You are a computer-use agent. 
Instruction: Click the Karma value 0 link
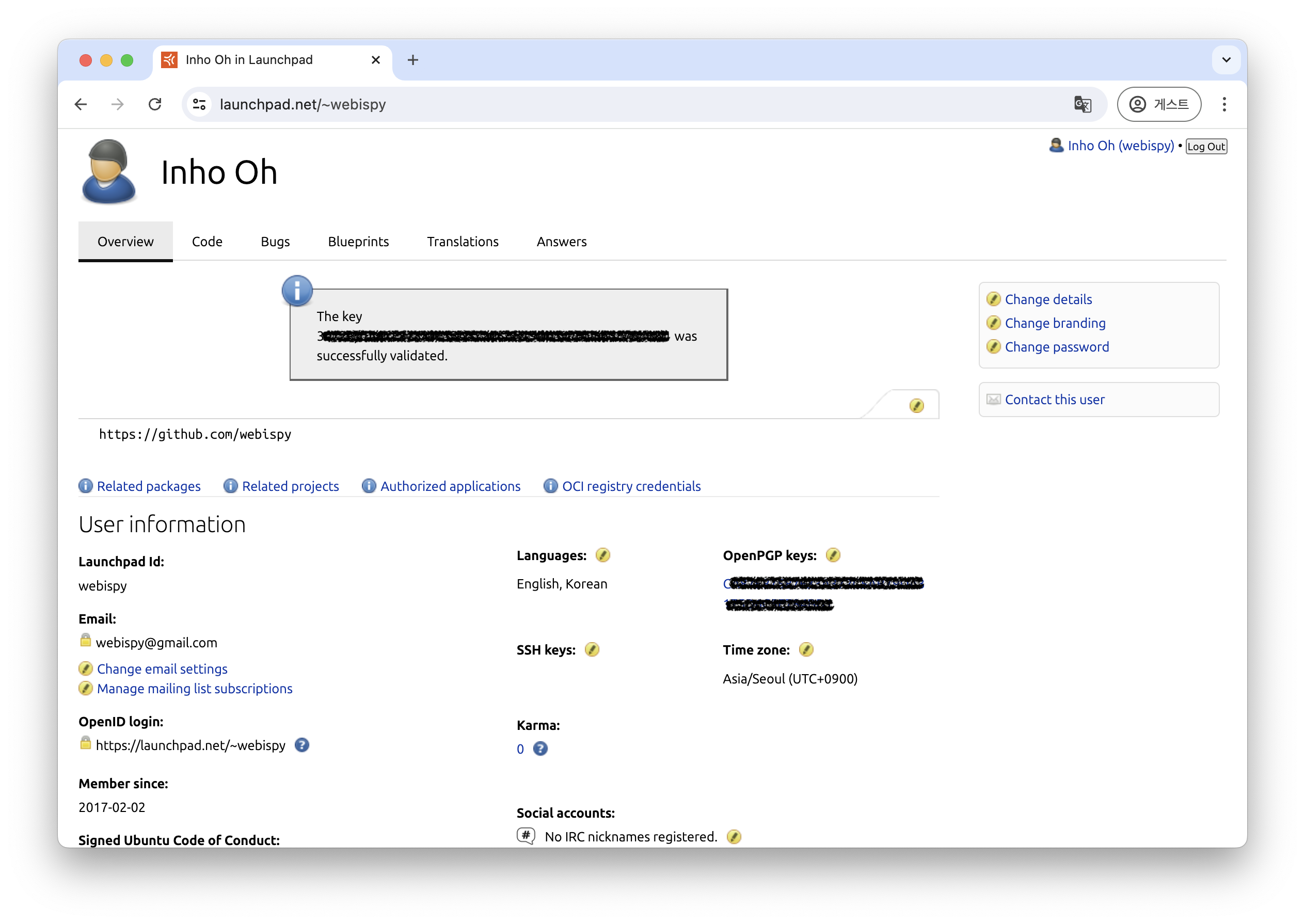point(520,750)
